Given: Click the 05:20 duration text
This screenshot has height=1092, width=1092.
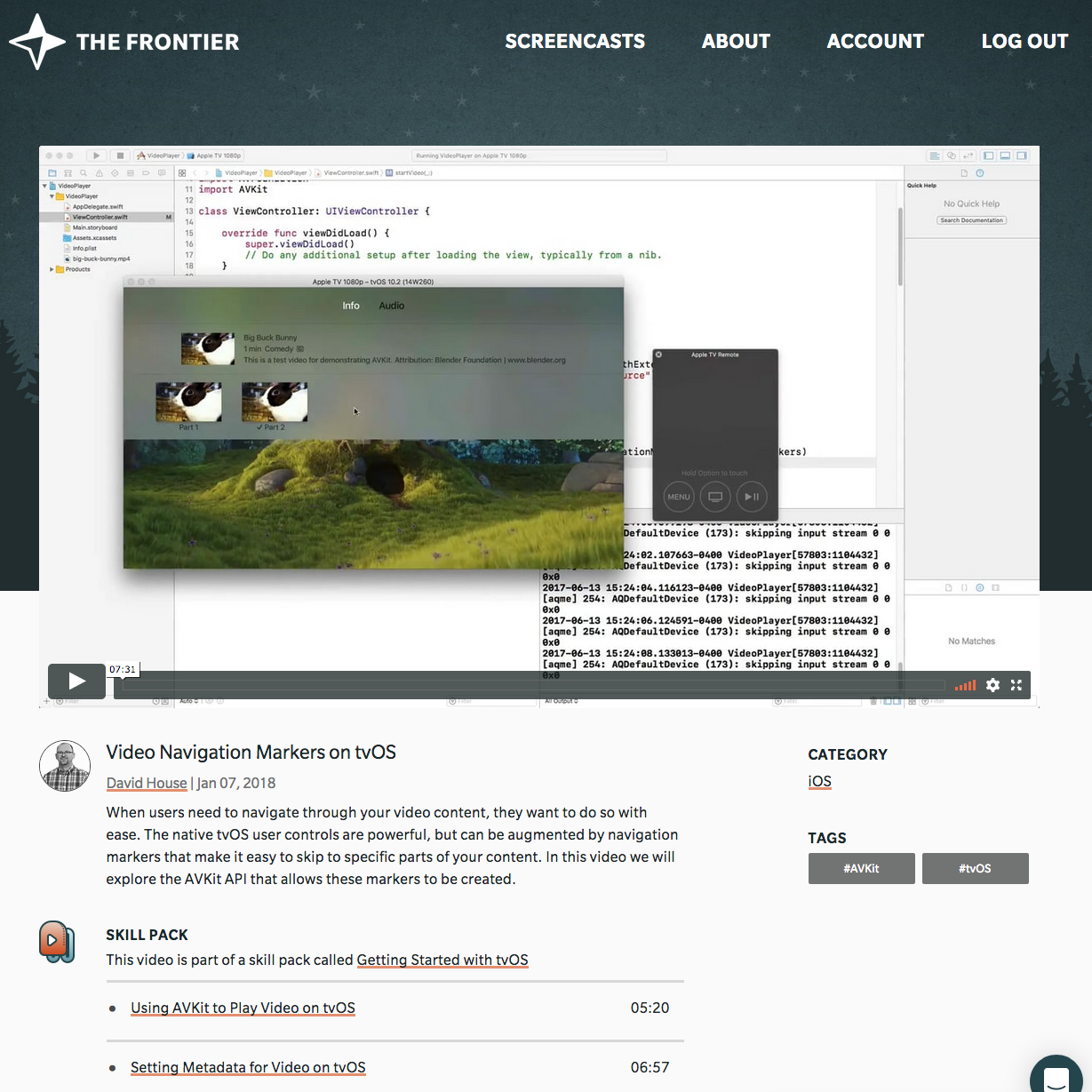Looking at the screenshot, I should click(x=650, y=1008).
